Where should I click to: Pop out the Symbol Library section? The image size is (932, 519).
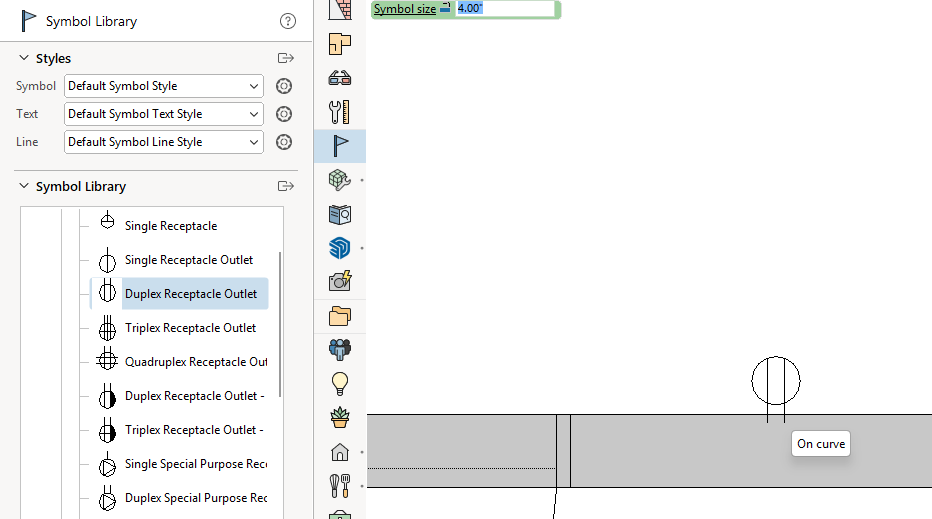click(286, 186)
